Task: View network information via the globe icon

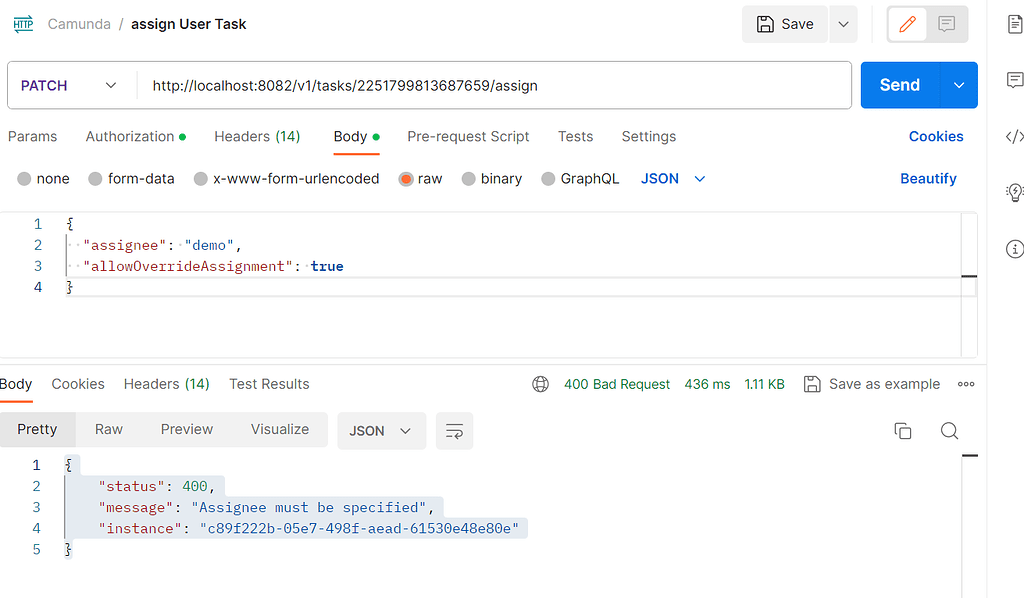Action: pyautogui.click(x=541, y=383)
